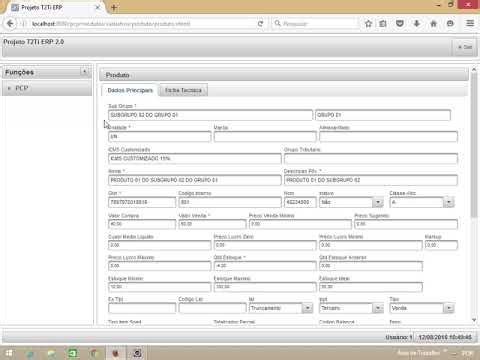The height and width of the screenshot is (360, 480).
Task: Open File Explorer from the taskbar
Action: pyautogui.click(x=51, y=353)
